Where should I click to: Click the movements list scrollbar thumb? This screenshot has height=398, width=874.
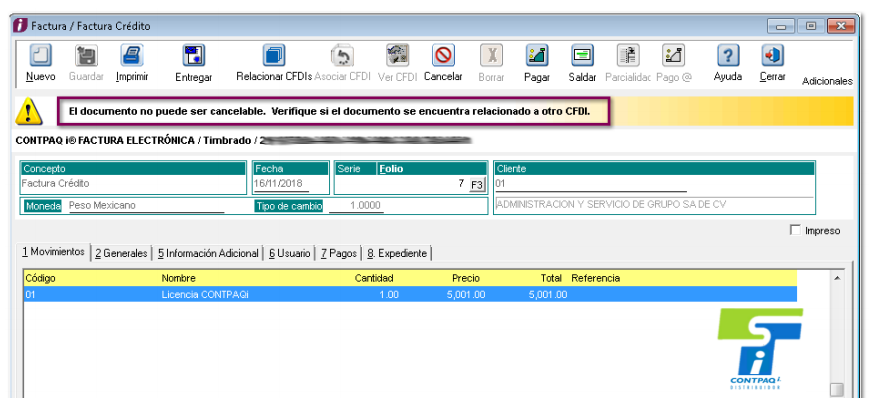coord(837,390)
